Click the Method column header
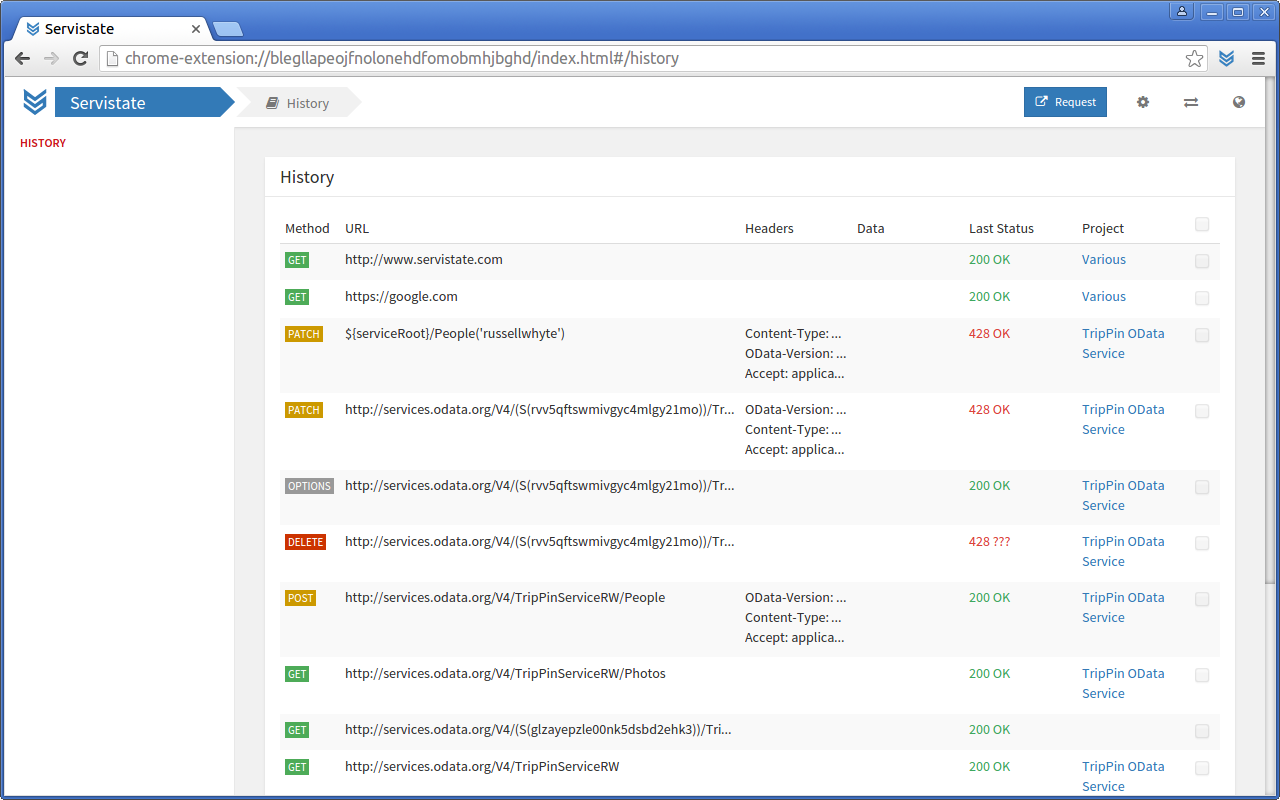1280x800 pixels. point(307,228)
